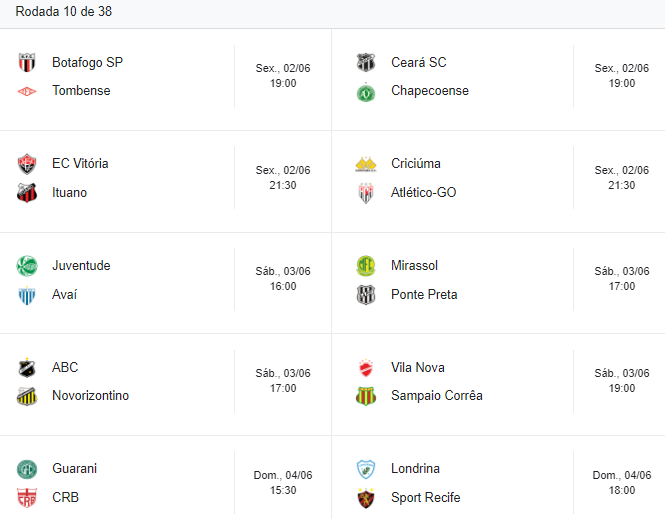The image size is (665, 519).
Task: Click the Chapecoense team crest
Action: [x=366, y=92]
